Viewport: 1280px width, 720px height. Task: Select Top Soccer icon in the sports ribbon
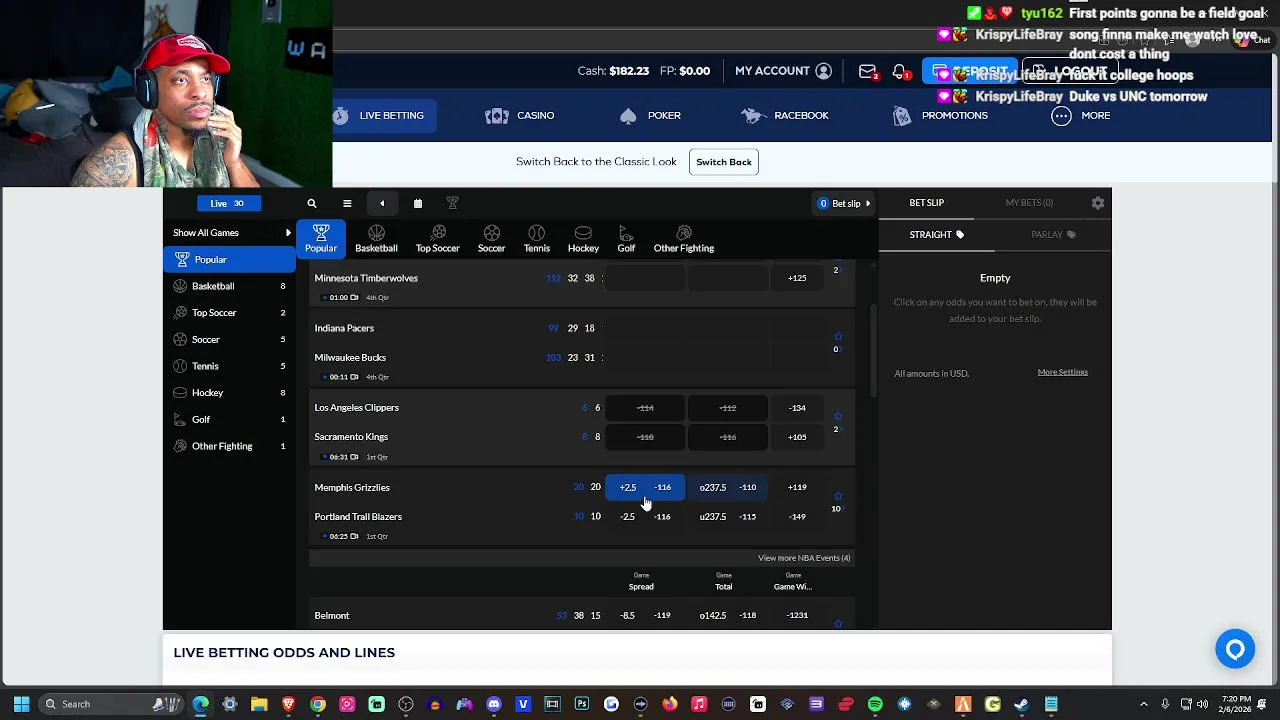438,239
